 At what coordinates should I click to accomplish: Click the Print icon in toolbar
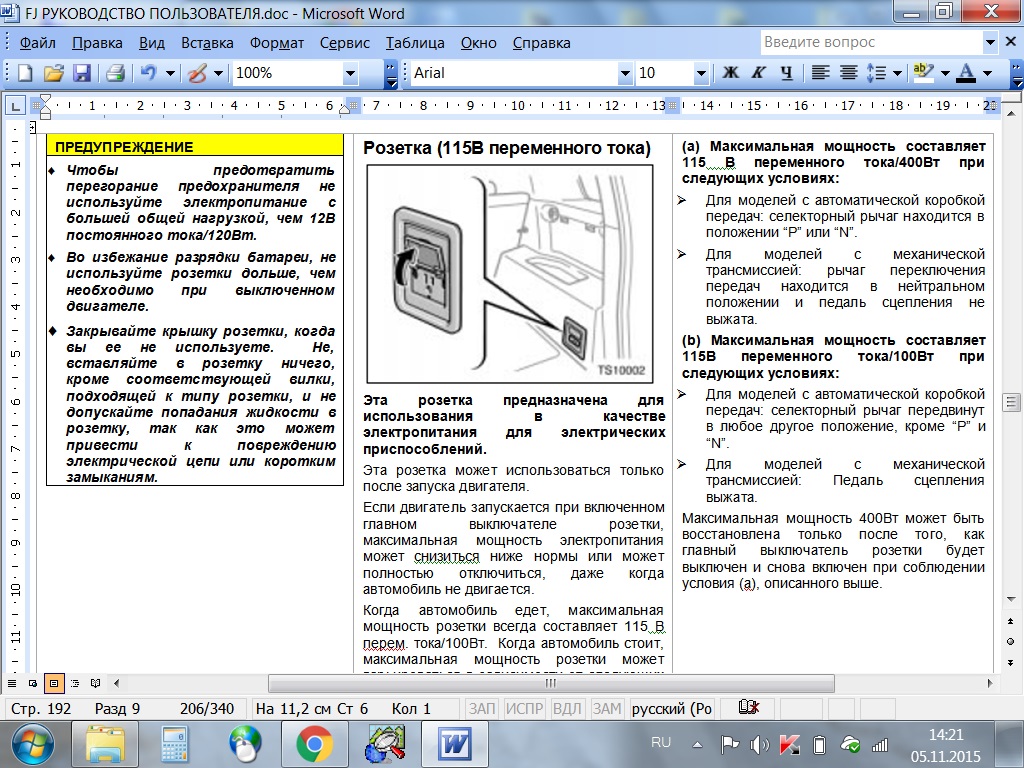(x=115, y=73)
